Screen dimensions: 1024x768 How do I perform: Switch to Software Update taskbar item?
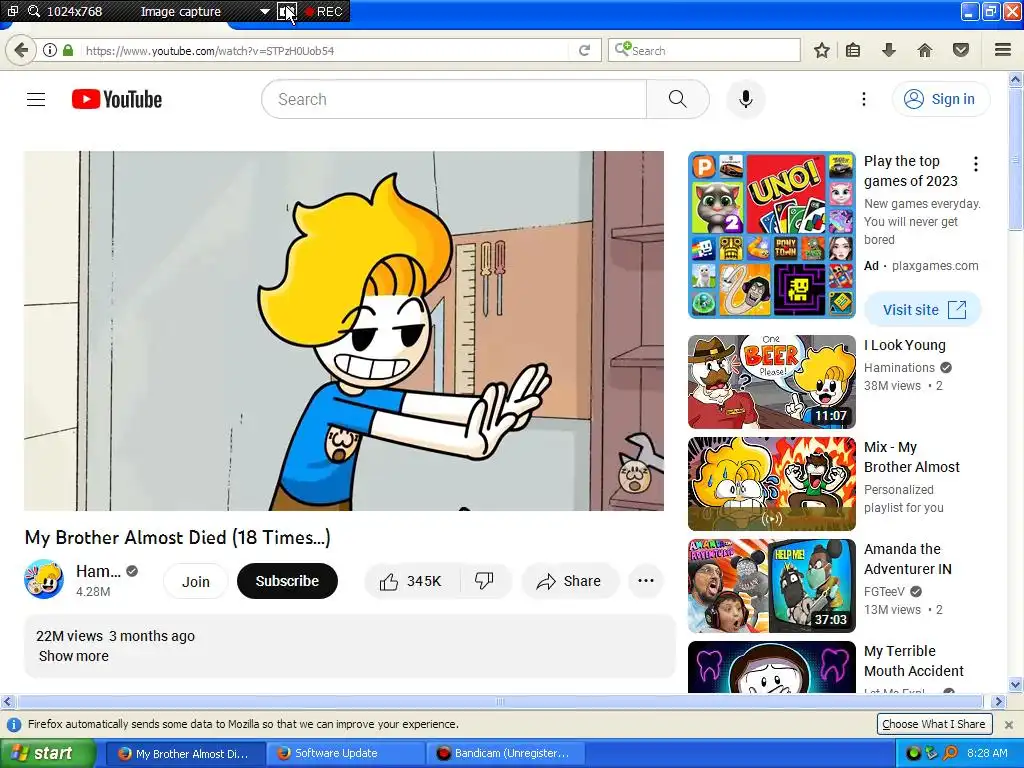point(346,754)
